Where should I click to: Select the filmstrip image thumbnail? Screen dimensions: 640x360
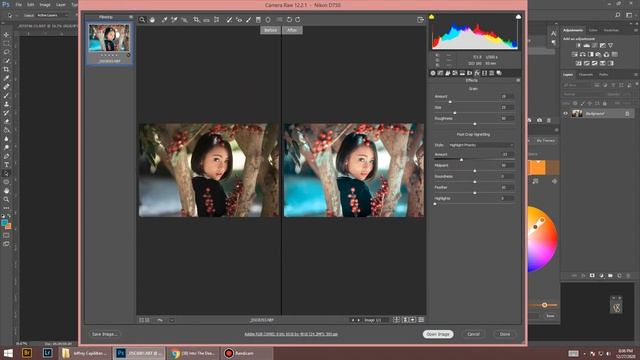tap(109, 38)
